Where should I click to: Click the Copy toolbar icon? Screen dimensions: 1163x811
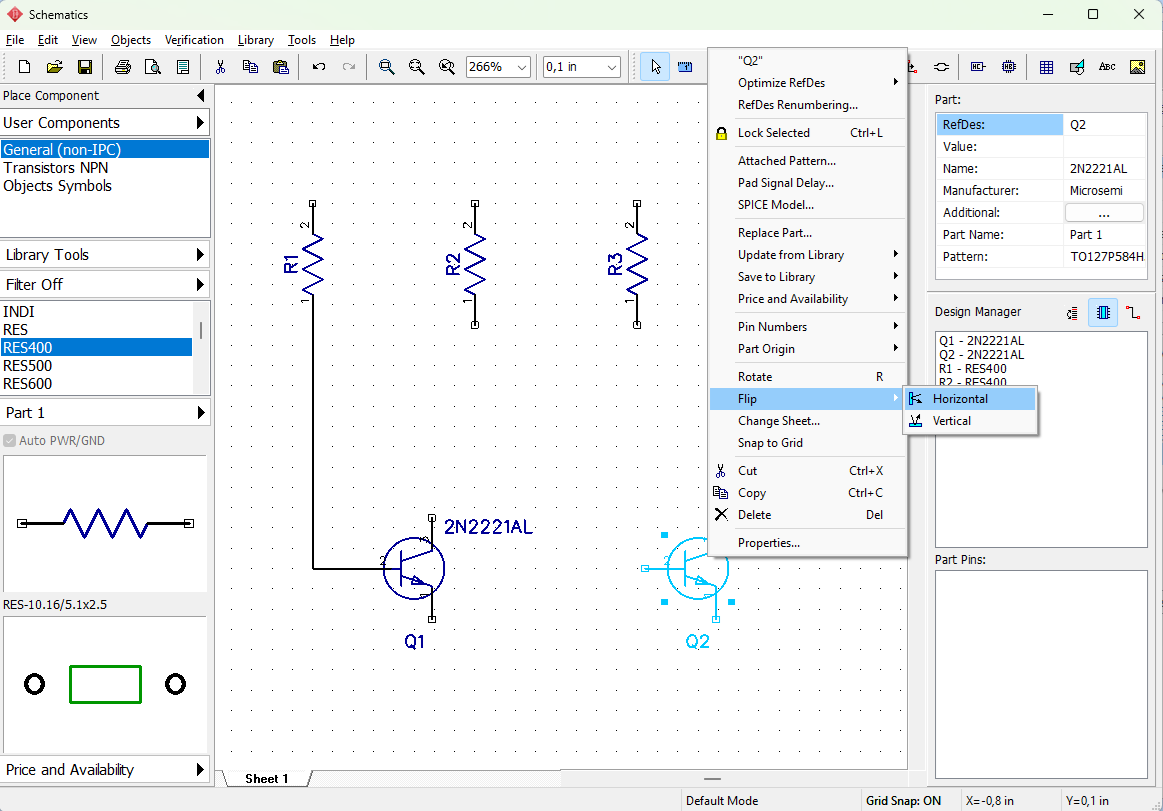click(x=251, y=67)
